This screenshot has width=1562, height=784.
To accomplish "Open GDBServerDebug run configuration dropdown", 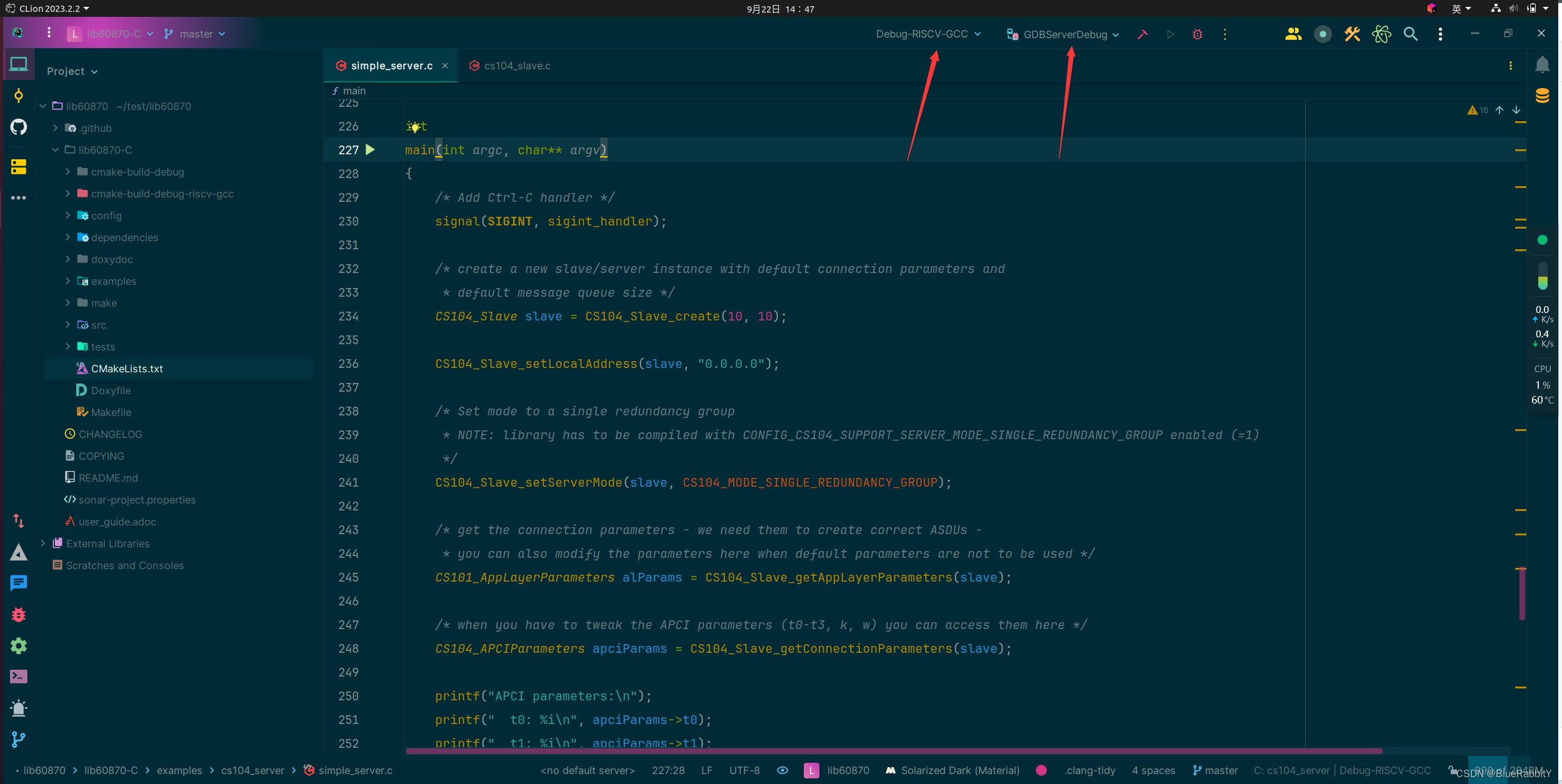I will click(x=1062, y=34).
